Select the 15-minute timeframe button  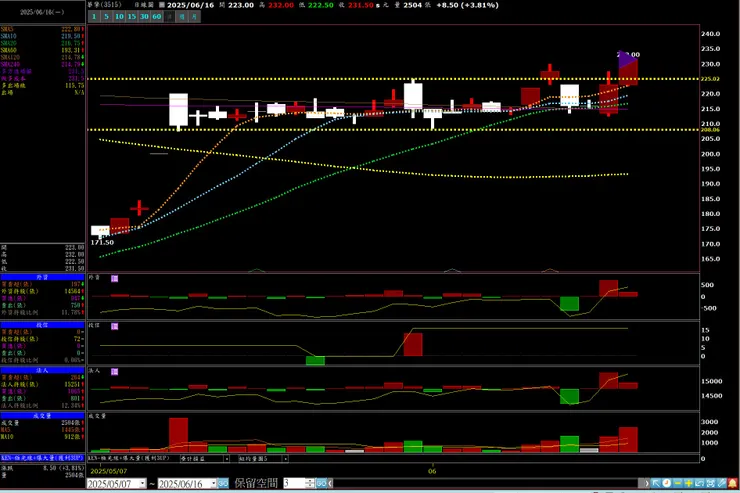click(x=131, y=17)
